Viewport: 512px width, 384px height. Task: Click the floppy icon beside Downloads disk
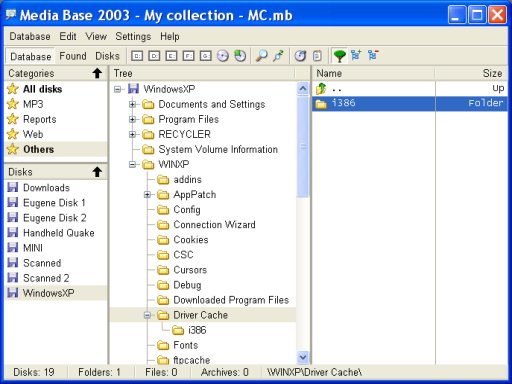tap(13, 187)
